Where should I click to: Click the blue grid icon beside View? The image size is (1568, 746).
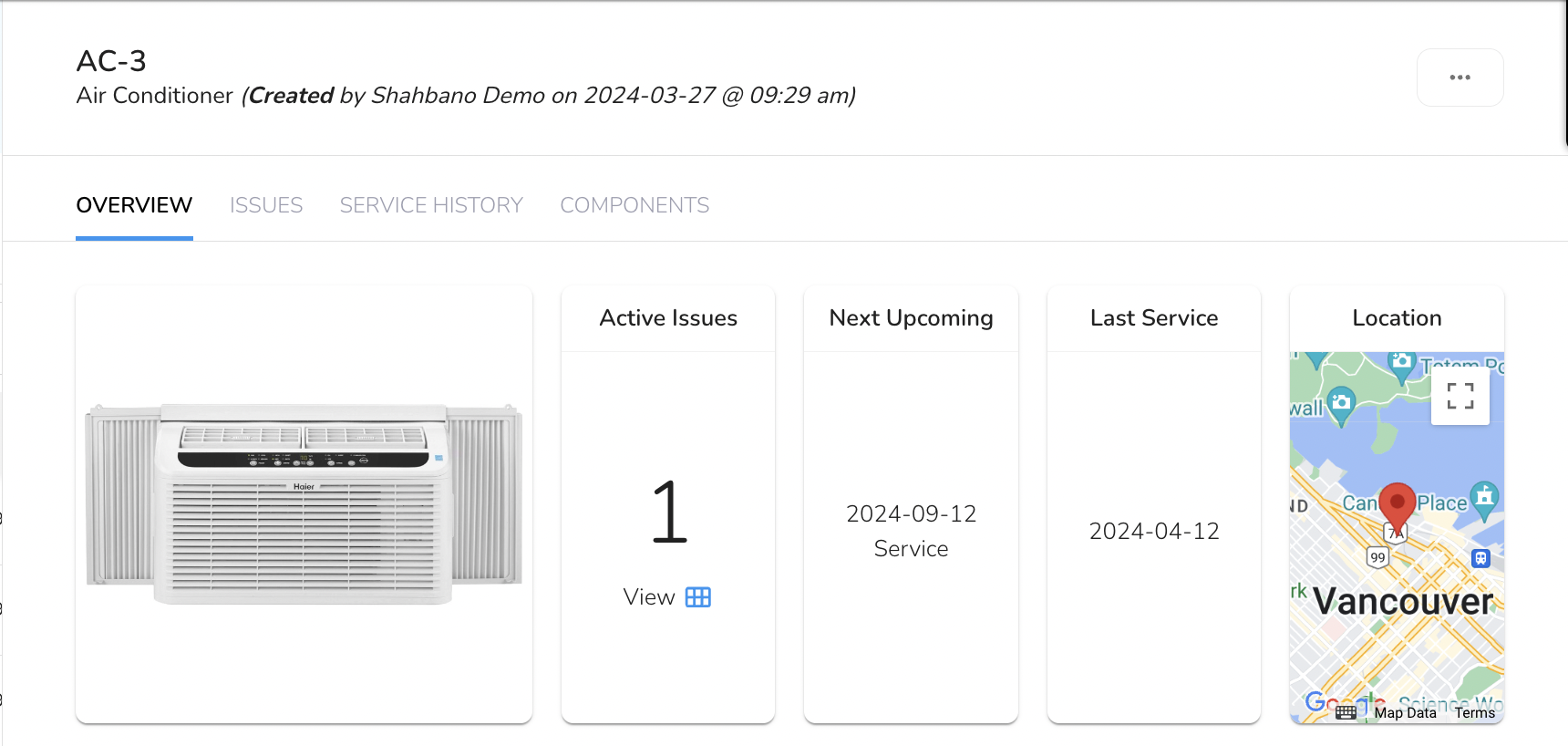pyautogui.click(x=698, y=597)
